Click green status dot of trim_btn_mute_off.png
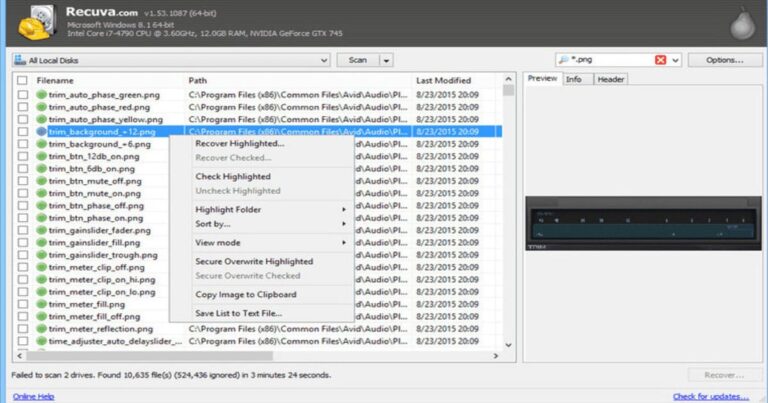The image size is (768, 403). point(42,181)
